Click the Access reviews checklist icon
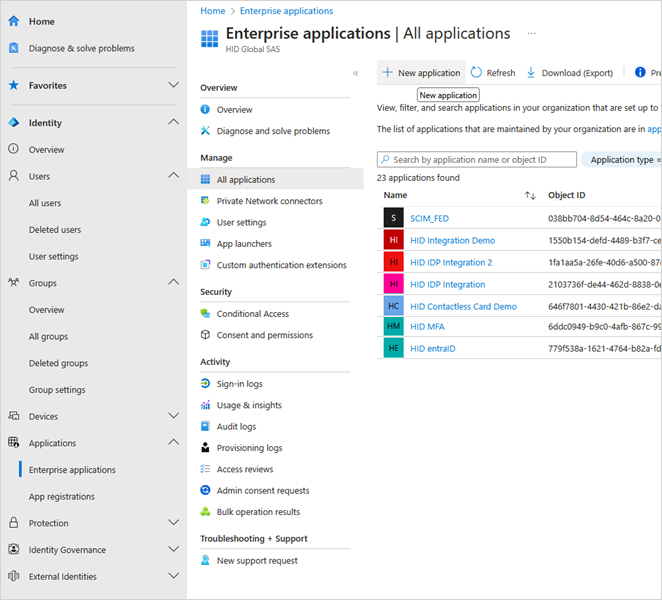This screenshot has width=662, height=600. [205, 469]
